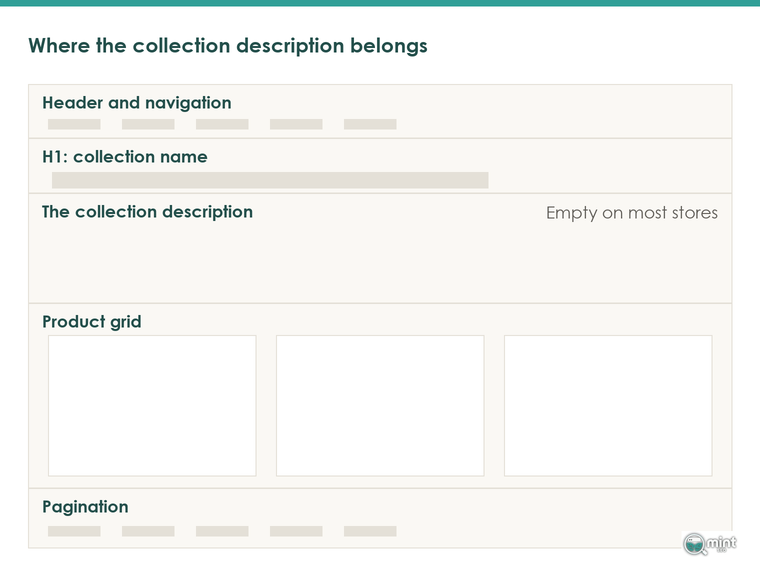
Task: Click the first pagination placeholder
Action: click(74, 531)
